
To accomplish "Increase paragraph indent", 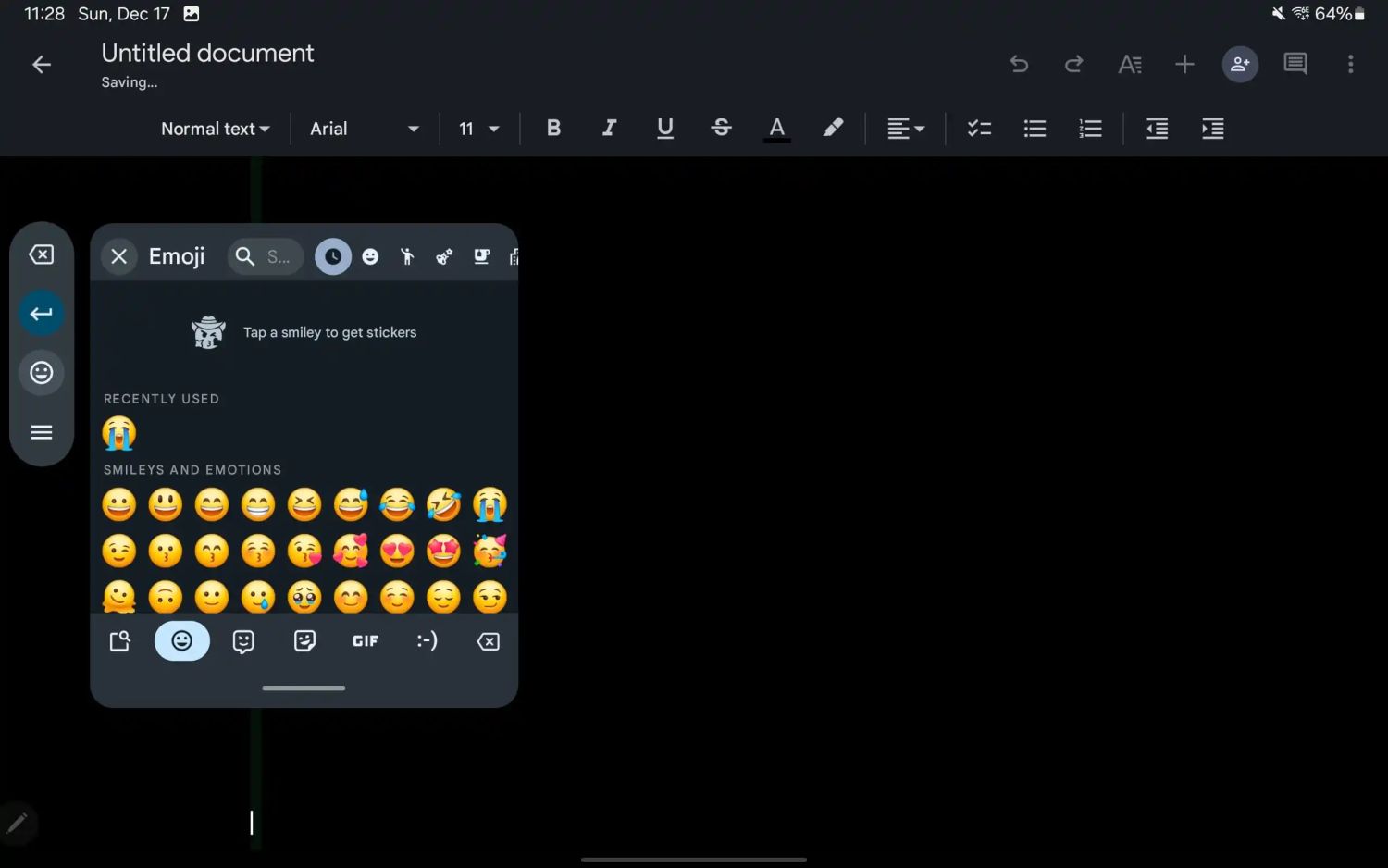I will click(1212, 129).
